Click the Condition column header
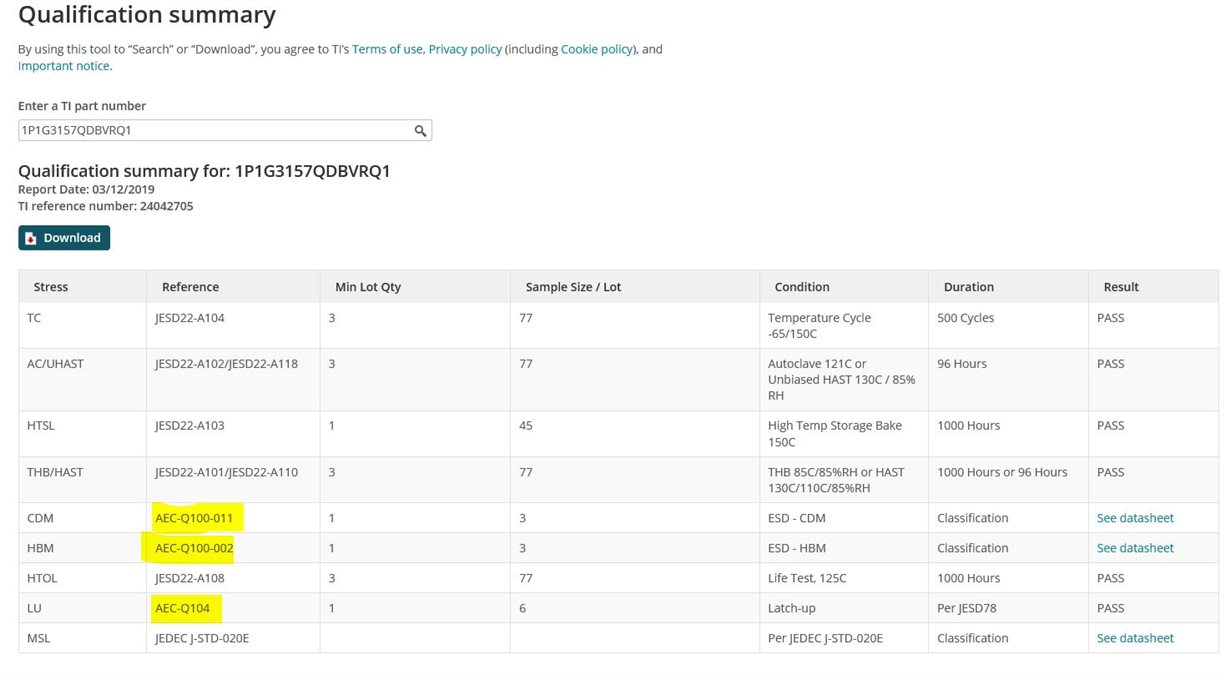This screenshot has height=674, width=1230. point(802,287)
